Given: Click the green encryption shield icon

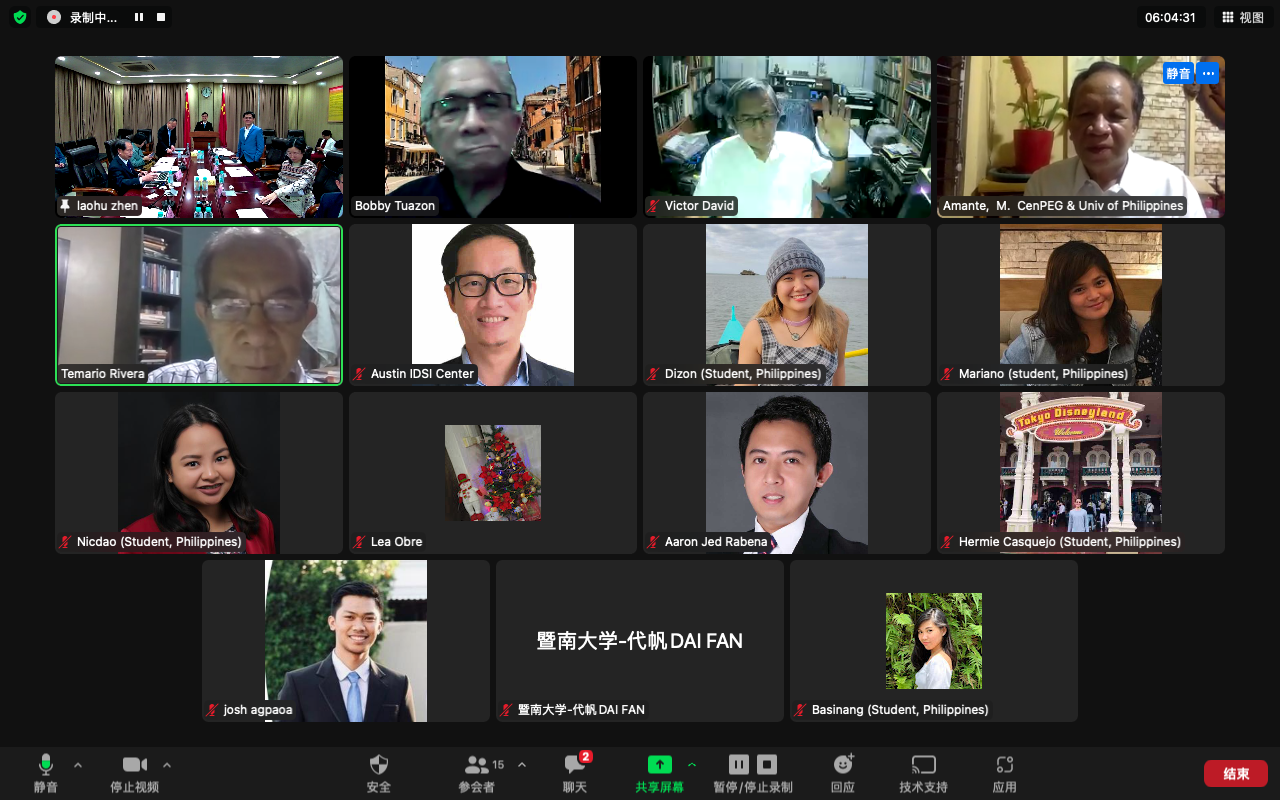Looking at the screenshot, I should pyautogui.click(x=19, y=17).
